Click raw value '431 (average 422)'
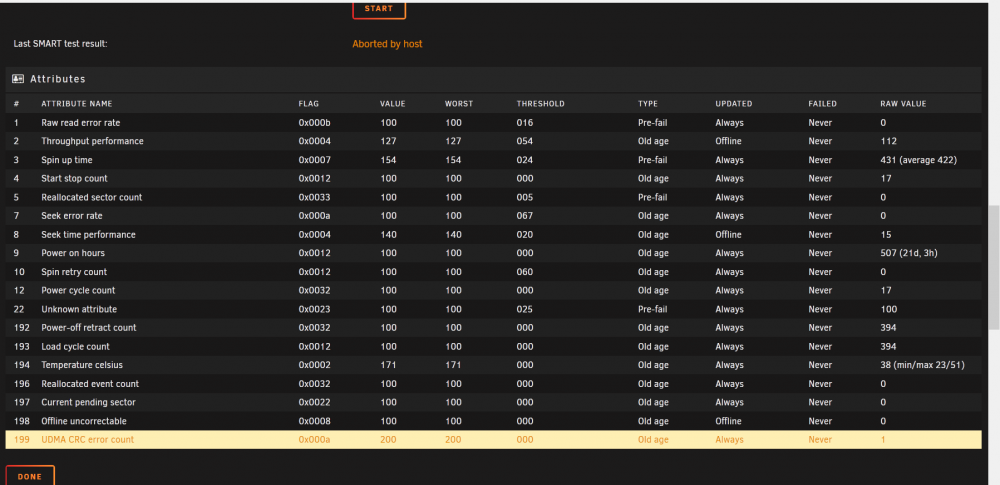 click(x=918, y=160)
